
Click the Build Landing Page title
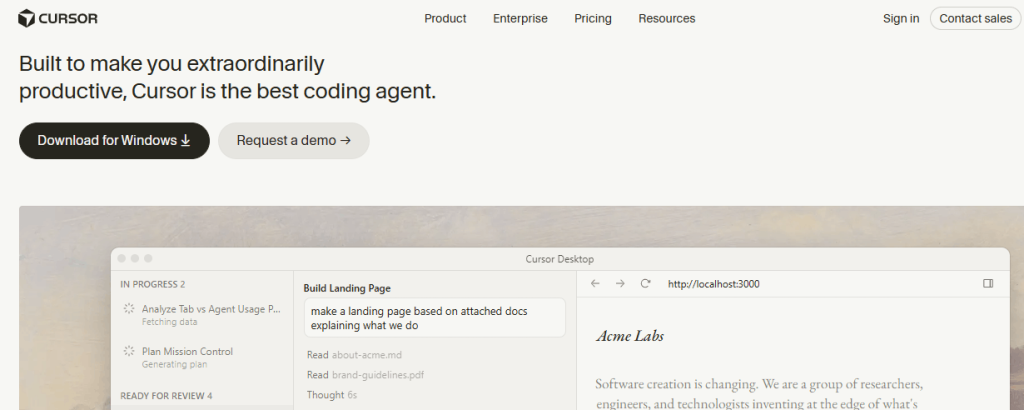(347, 288)
